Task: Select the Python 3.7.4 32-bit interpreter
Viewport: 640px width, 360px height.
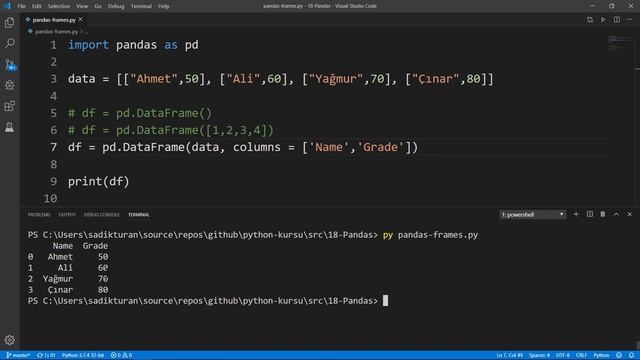Action: (x=83, y=355)
